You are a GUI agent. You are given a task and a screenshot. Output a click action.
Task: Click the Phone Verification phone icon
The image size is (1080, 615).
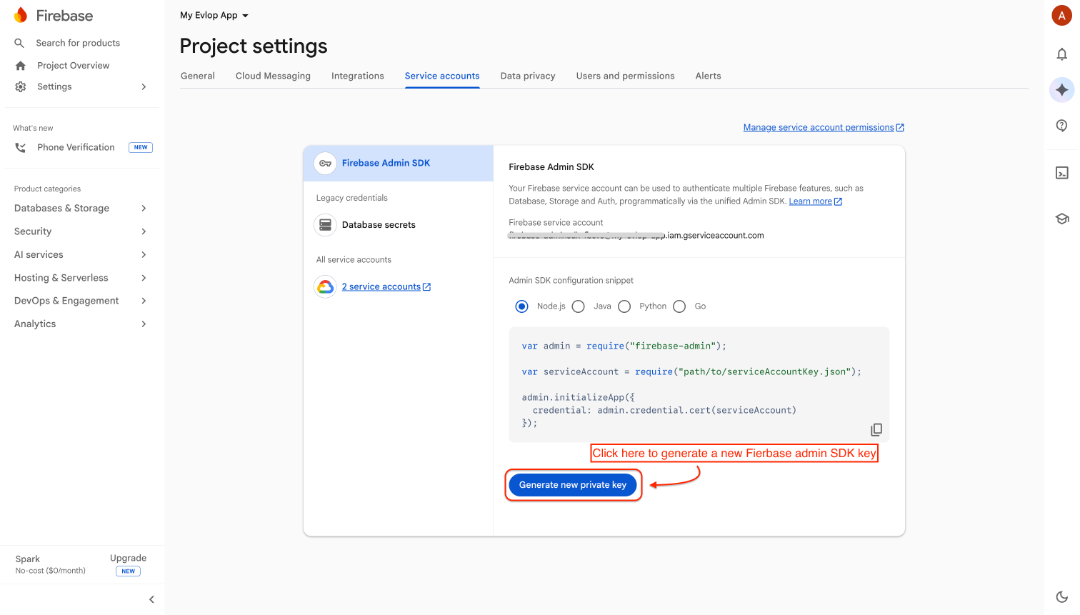[x=21, y=147]
